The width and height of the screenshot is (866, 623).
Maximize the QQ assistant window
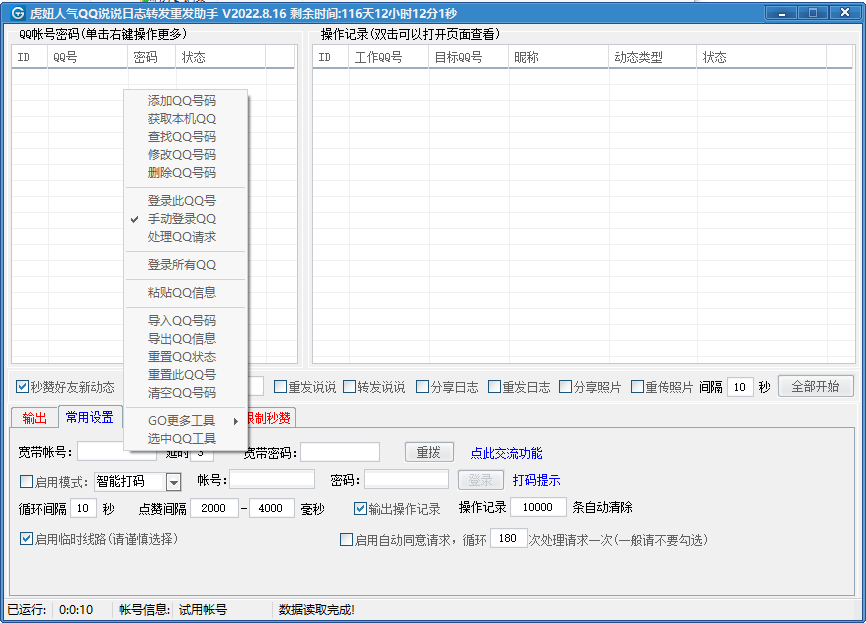(x=812, y=13)
